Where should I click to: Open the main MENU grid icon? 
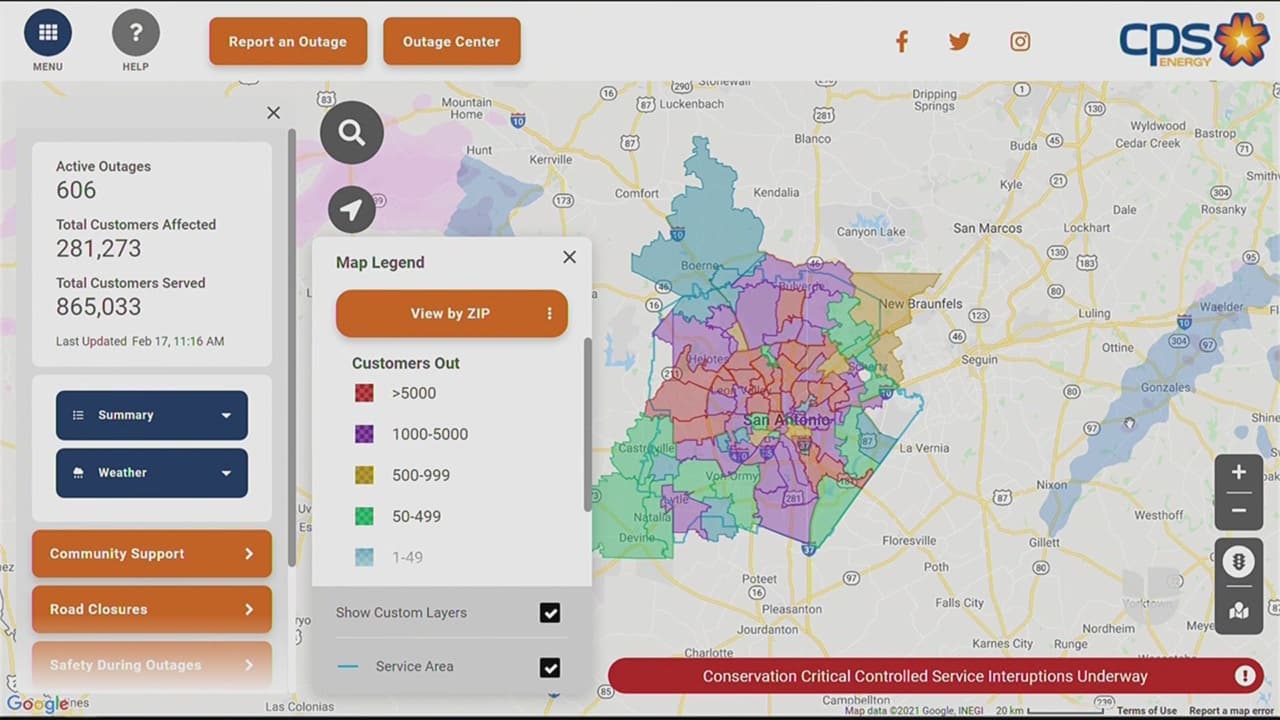tap(47, 32)
